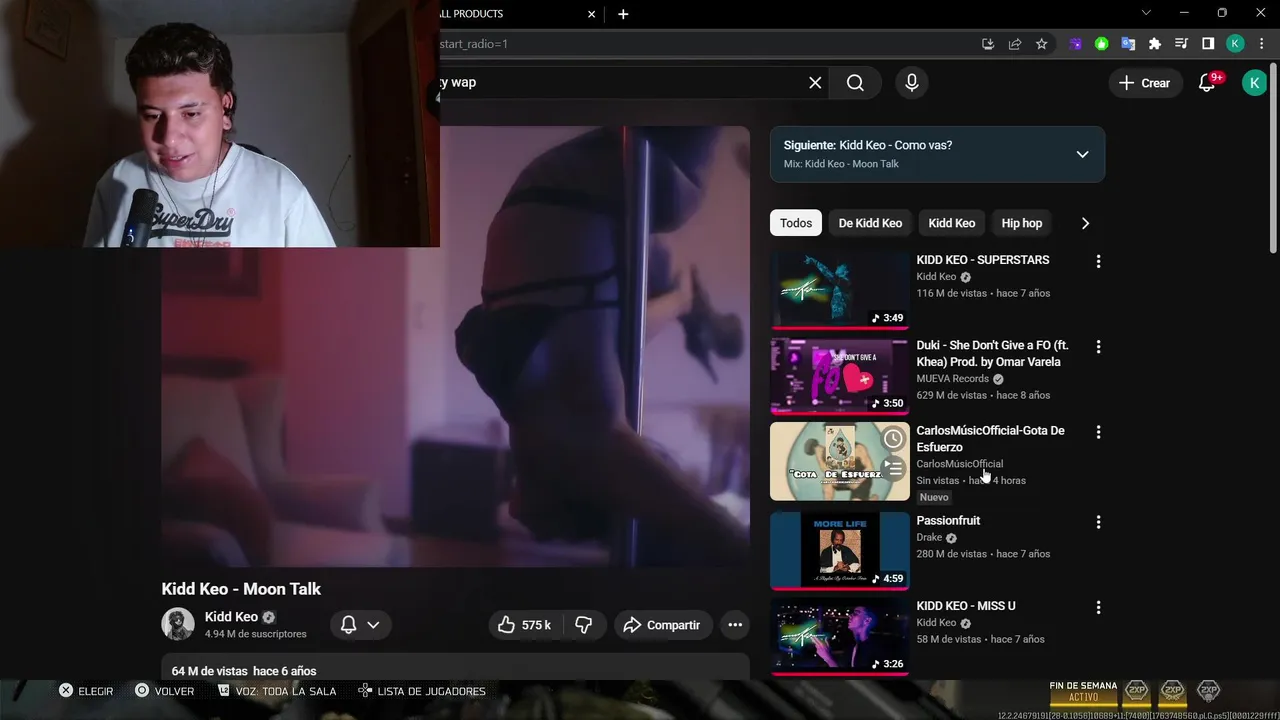Open the YouTube account avatar K menu
1280x720 pixels.
pos(1253,83)
